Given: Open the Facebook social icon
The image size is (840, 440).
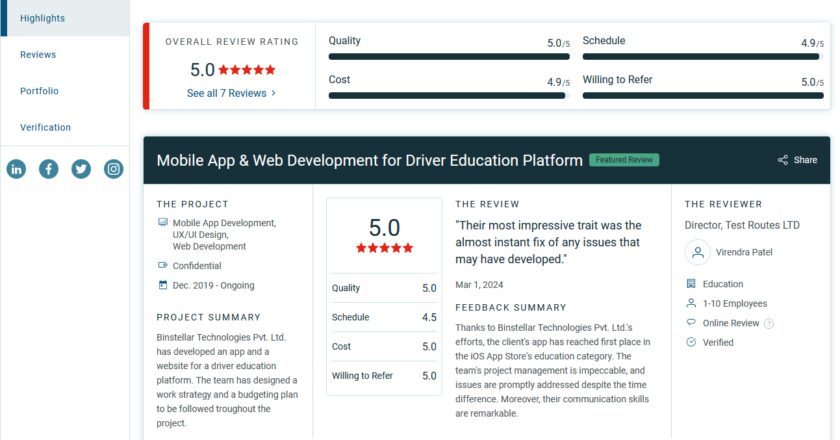Looking at the screenshot, I should coord(49,169).
